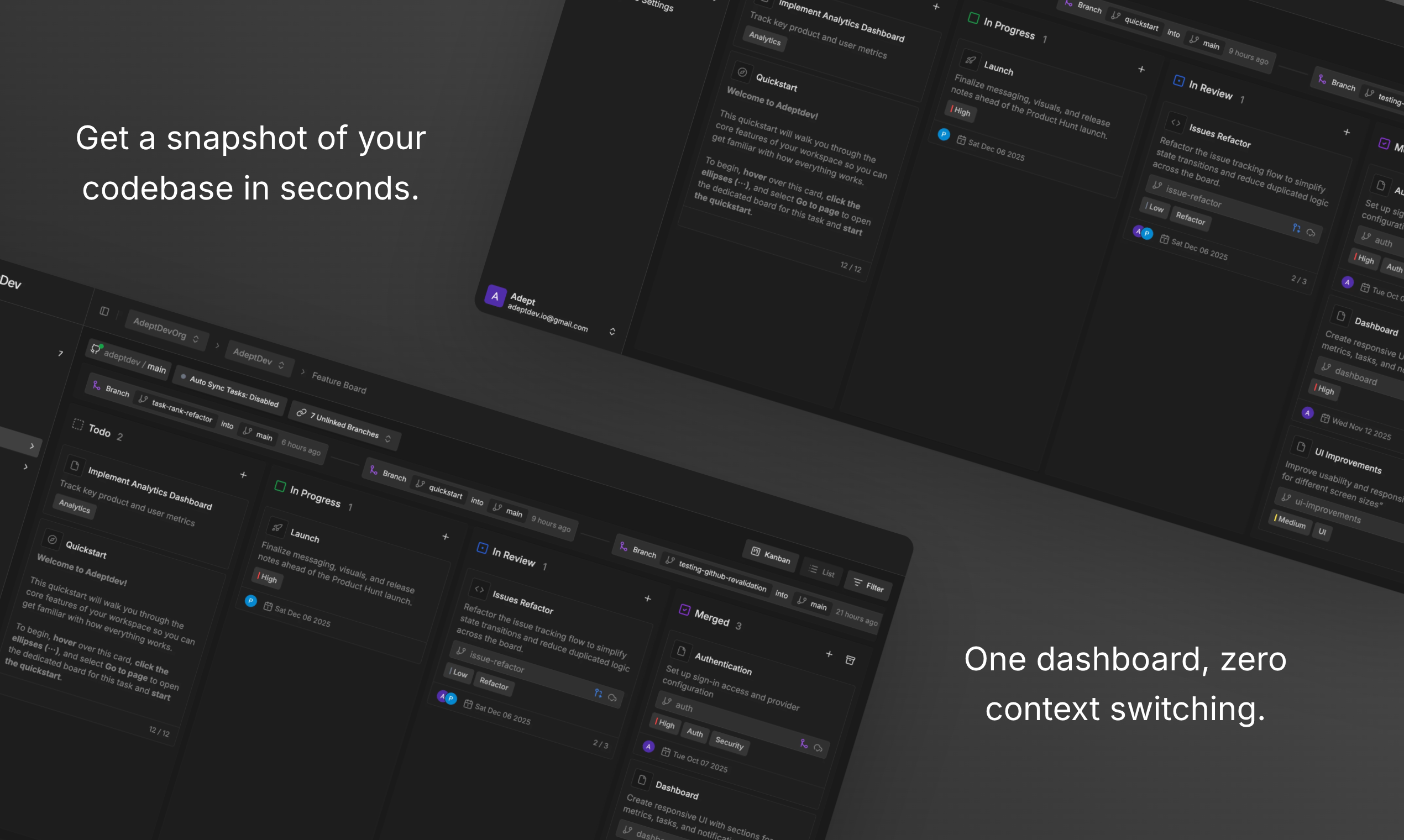The height and width of the screenshot is (840, 1404).
Task: Click the cloud sync icon on Authentication card
Action: [818, 748]
